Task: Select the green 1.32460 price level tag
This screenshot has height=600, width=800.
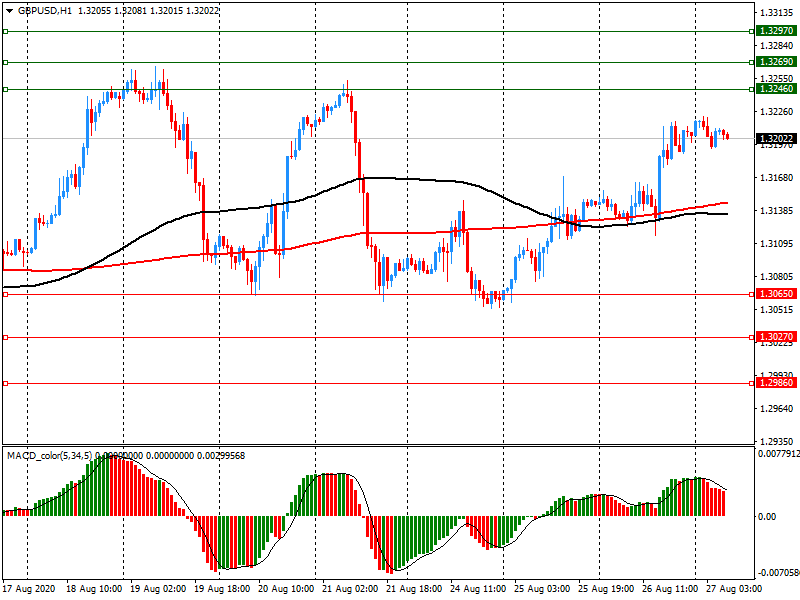Action: point(776,89)
